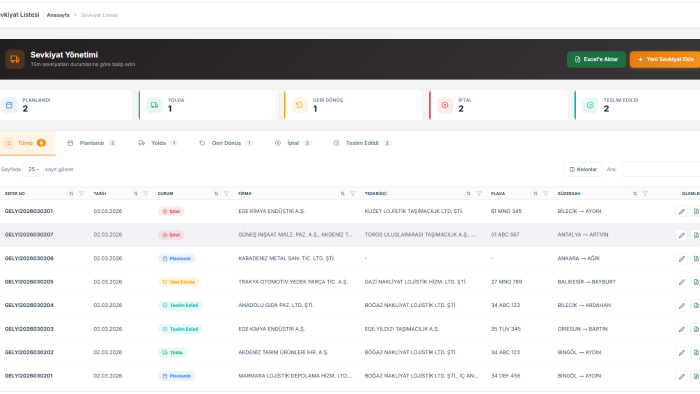Go to Anasayfa breadcrumb link
The width and height of the screenshot is (700, 394).
[x=58, y=15]
